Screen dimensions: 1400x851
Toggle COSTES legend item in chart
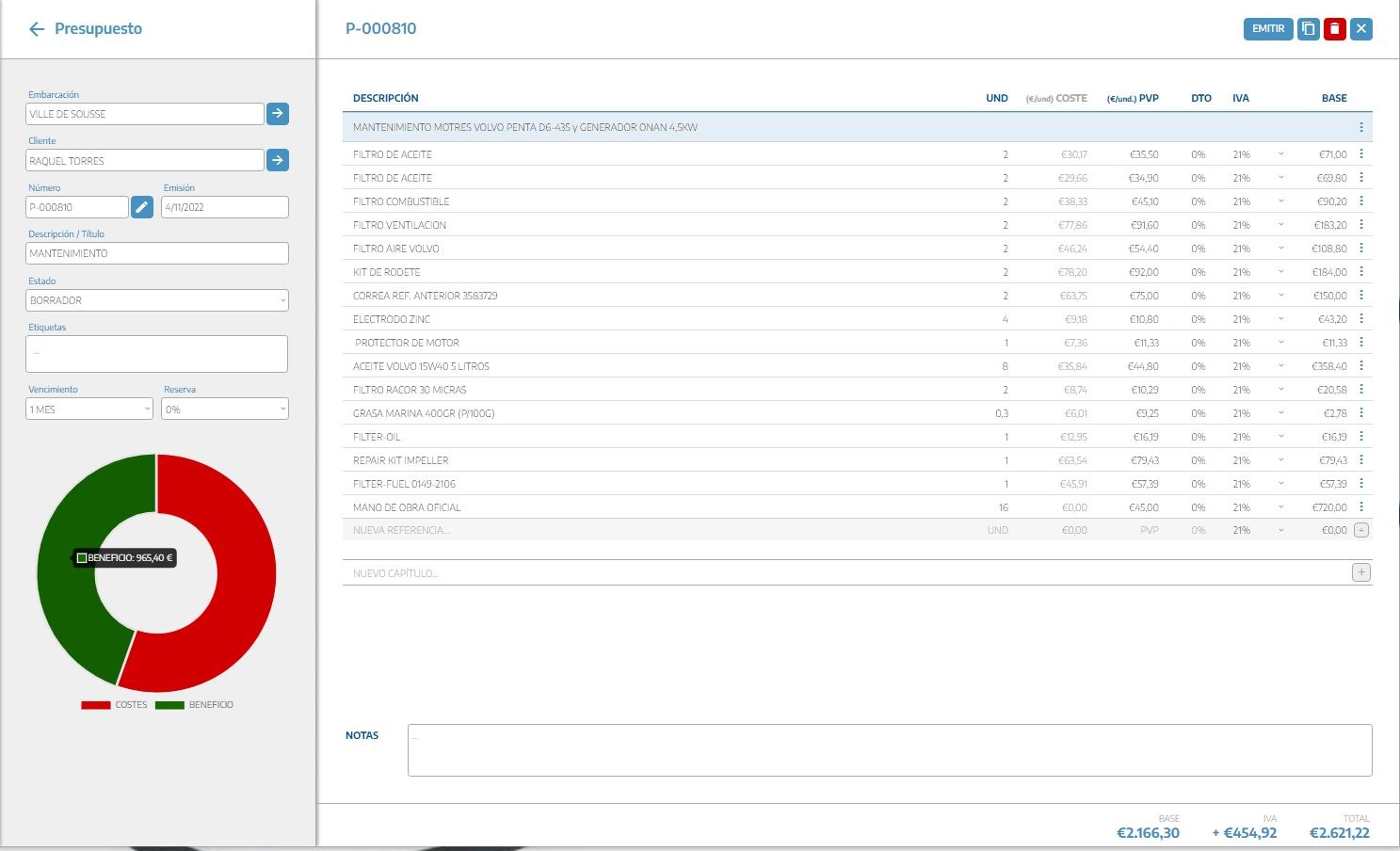coord(115,705)
